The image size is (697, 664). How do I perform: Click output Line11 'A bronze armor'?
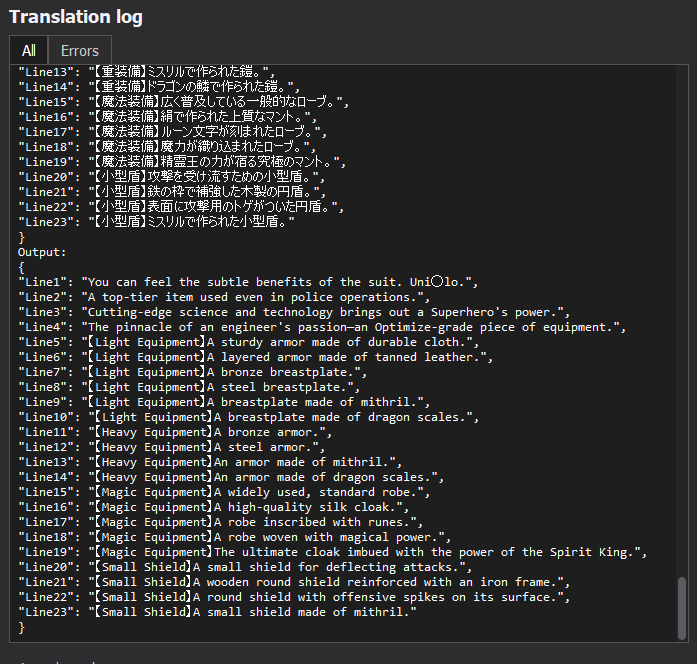pyautogui.click(x=175, y=432)
